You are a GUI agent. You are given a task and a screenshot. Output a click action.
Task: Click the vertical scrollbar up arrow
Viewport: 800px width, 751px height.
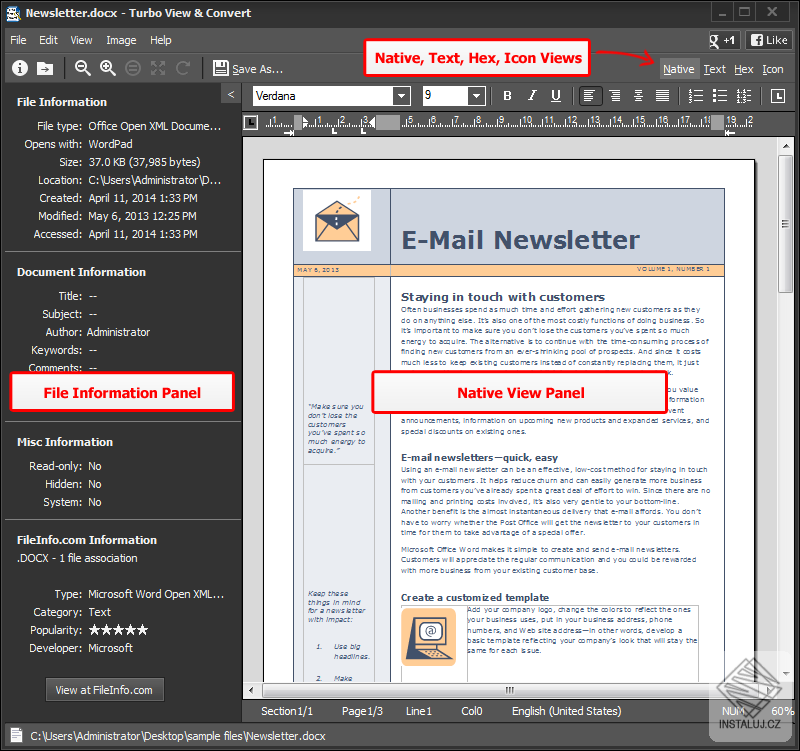click(x=785, y=146)
